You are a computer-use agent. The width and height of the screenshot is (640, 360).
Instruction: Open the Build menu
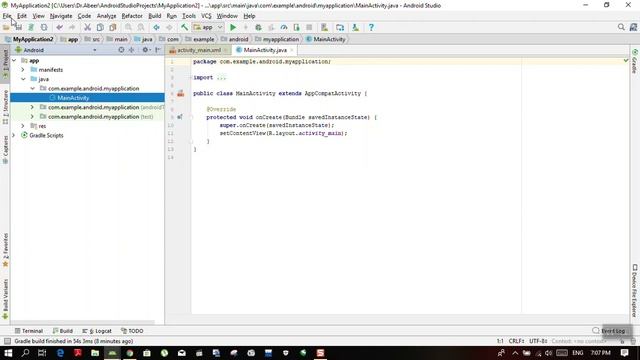(x=154, y=16)
